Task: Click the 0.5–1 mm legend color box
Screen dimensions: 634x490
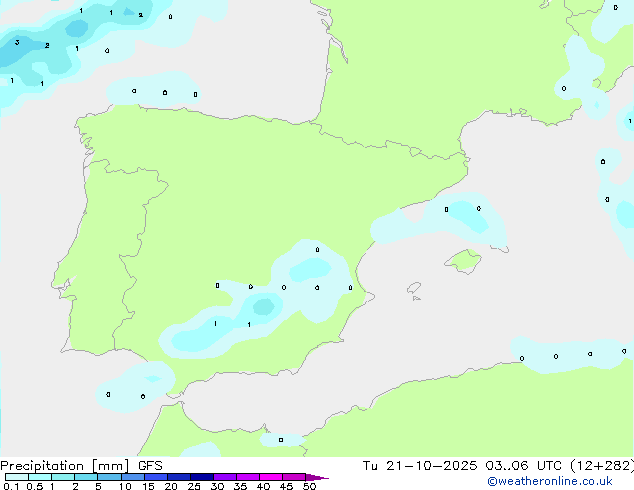Action: 40,477
